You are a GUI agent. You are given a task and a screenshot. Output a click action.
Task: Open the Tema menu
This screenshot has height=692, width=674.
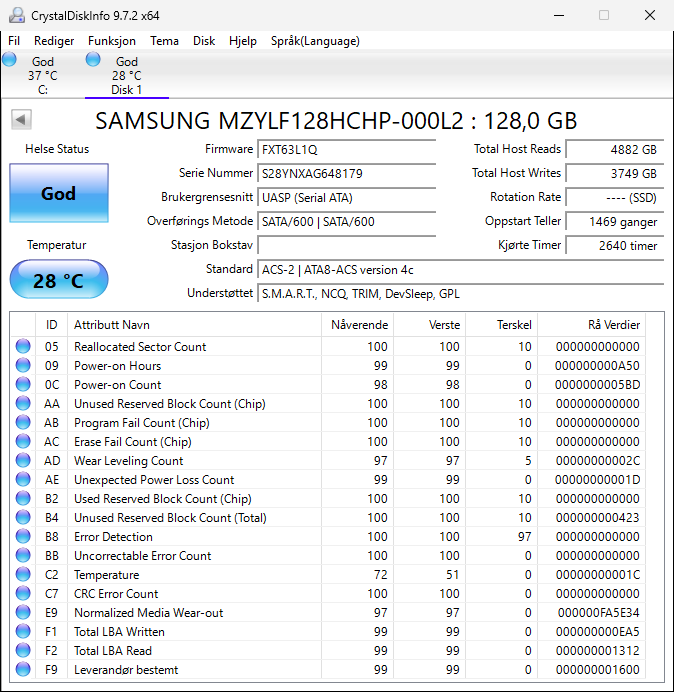(164, 41)
